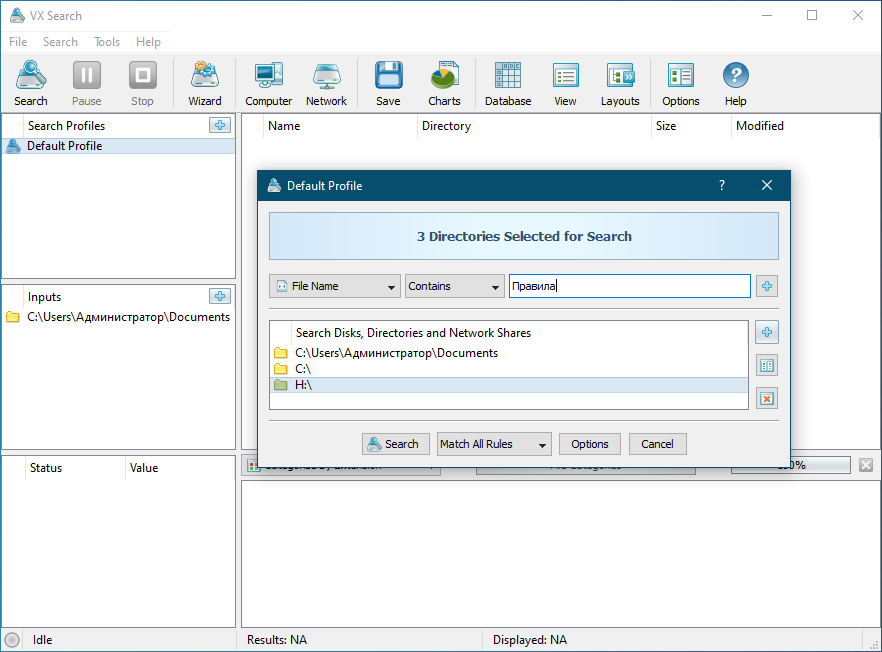Sort results by Size column
Viewport: 882px width, 652px height.
(x=691, y=126)
